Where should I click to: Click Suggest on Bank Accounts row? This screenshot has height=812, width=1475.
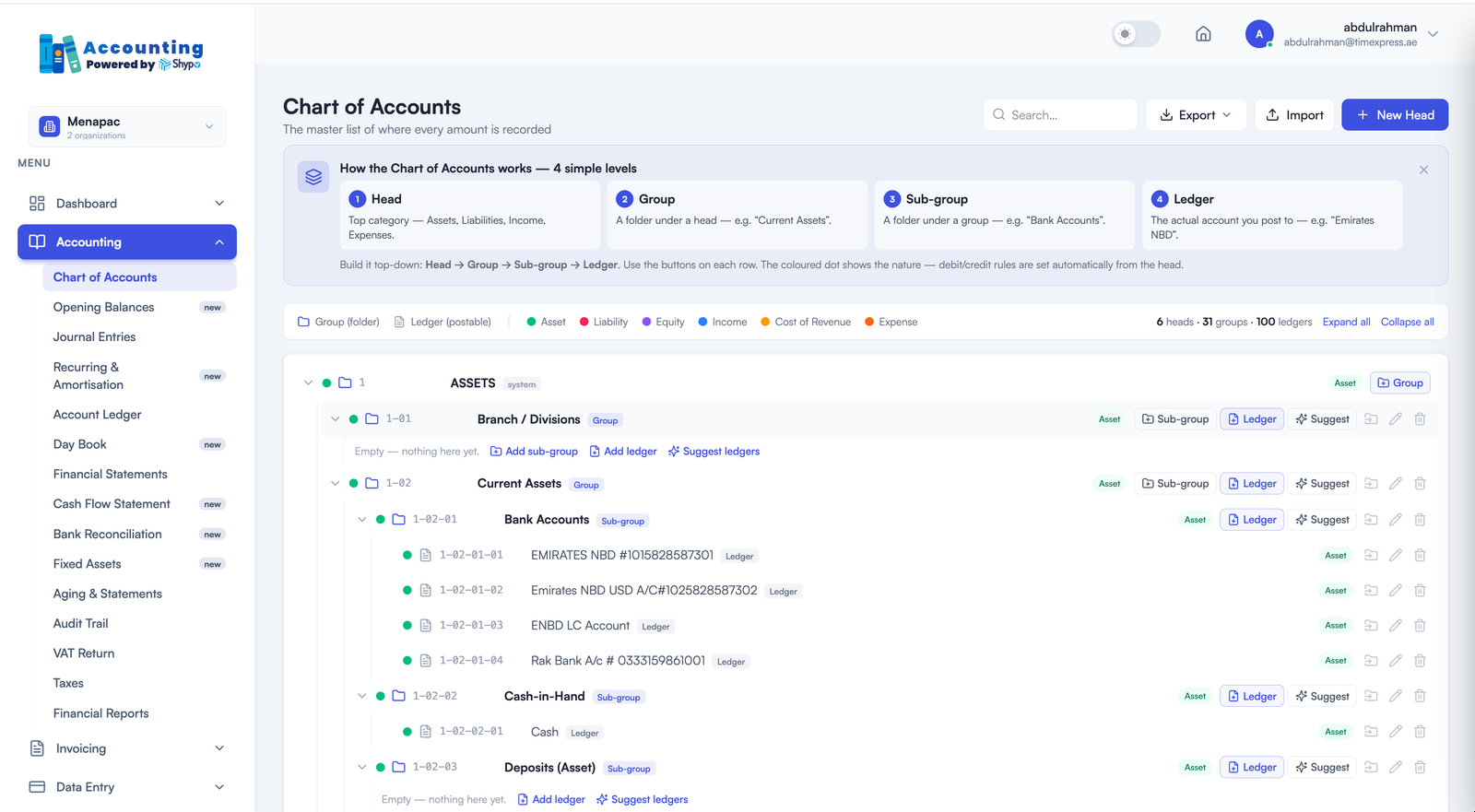pos(1322,520)
